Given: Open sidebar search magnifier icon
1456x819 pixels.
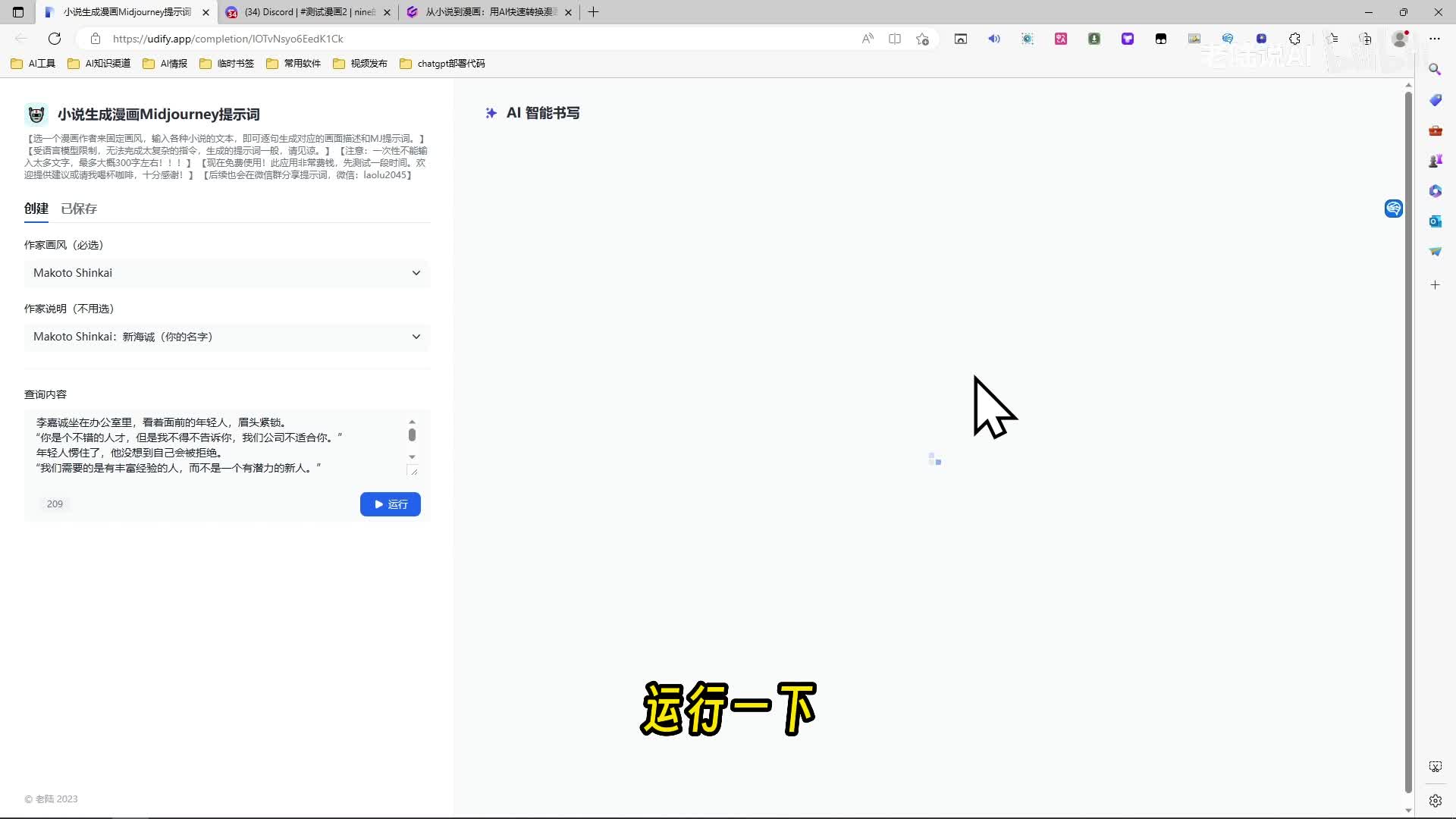Looking at the screenshot, I should coord(1435,70).
